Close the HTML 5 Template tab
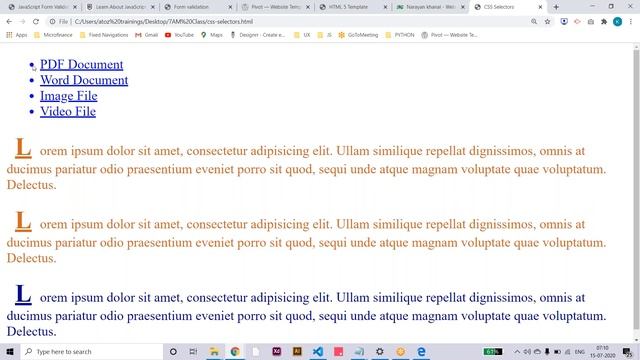 tap(385, 7)
